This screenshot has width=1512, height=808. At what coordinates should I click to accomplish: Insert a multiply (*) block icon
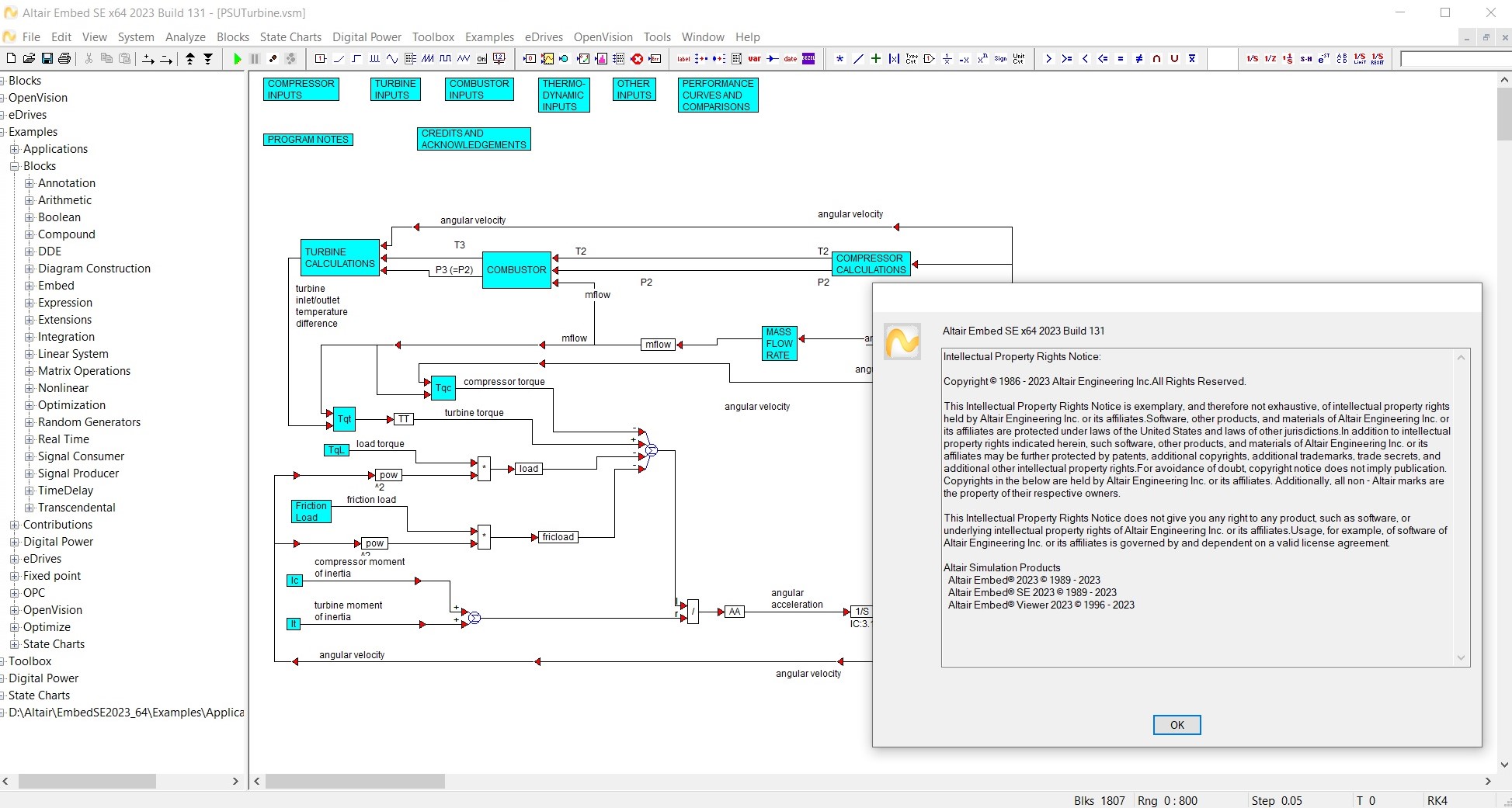(840, 58)
